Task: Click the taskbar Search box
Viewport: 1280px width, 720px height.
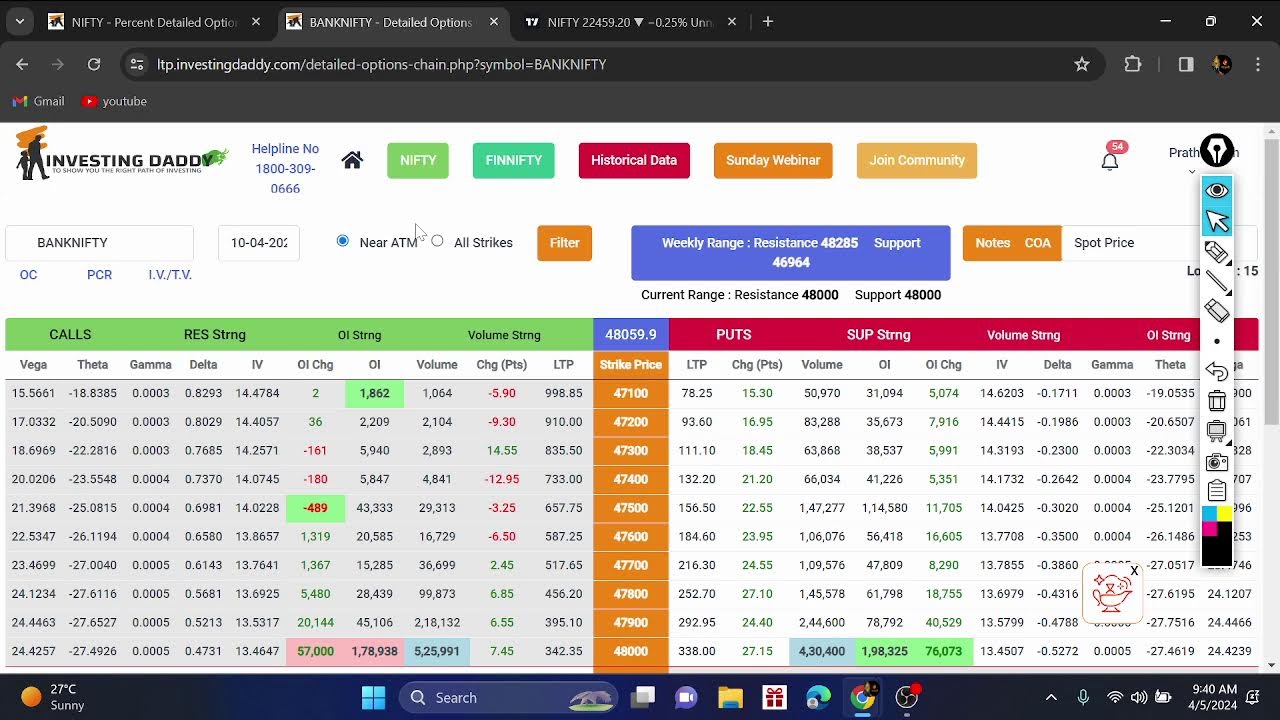Action: click(510, 697)
